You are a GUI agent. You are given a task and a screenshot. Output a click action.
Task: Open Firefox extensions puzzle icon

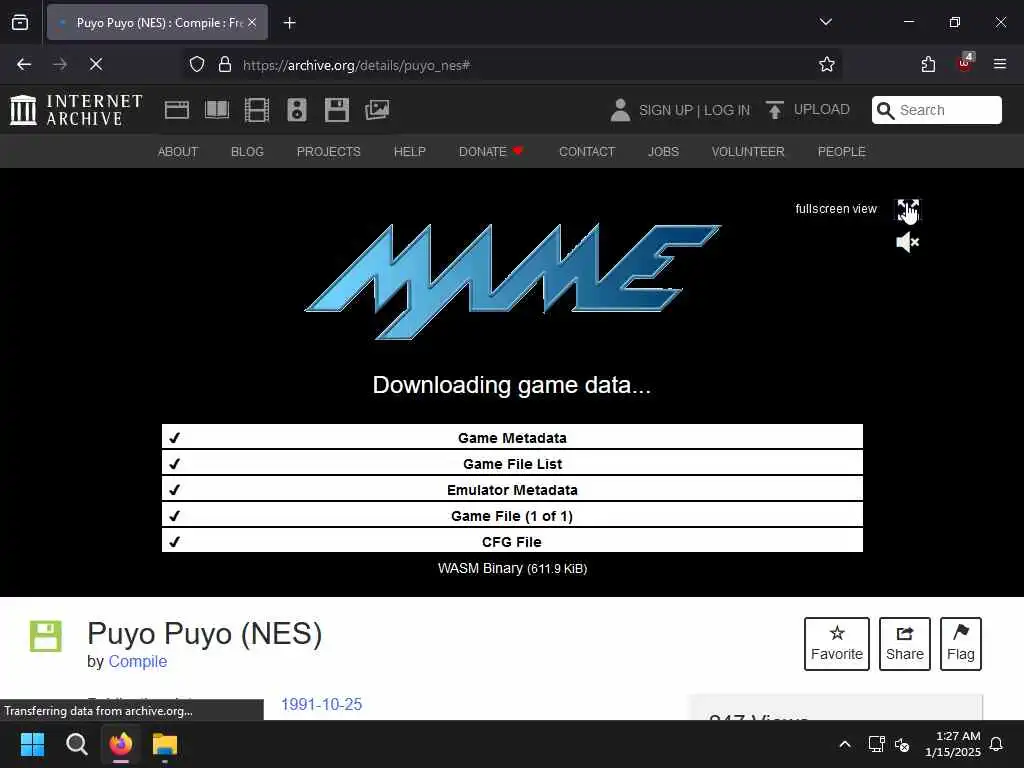[928, 64]
